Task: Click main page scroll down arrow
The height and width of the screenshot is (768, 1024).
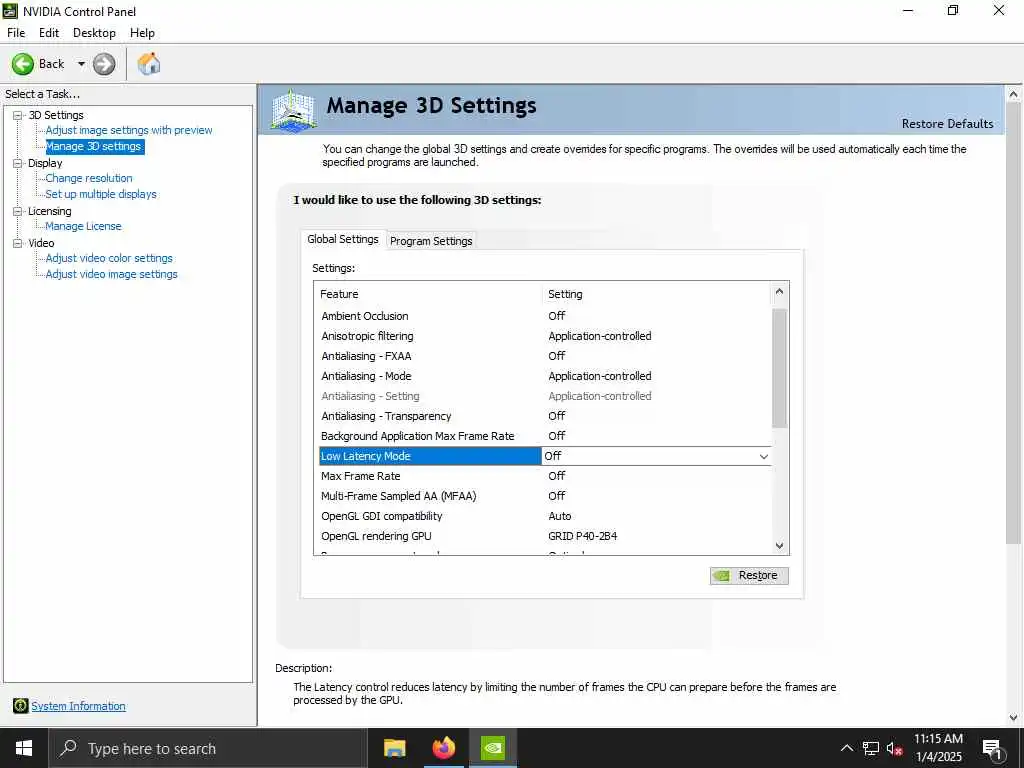Action: pos(1013,718)
